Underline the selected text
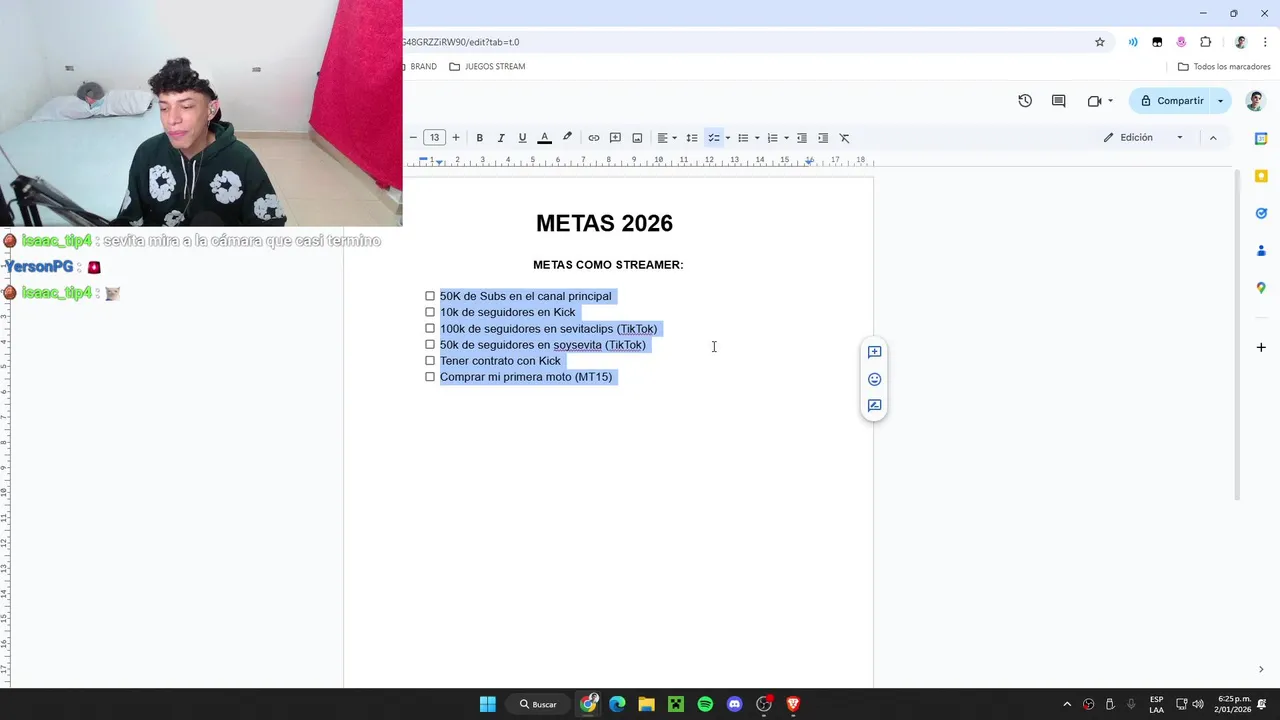 tap(522, 138)
